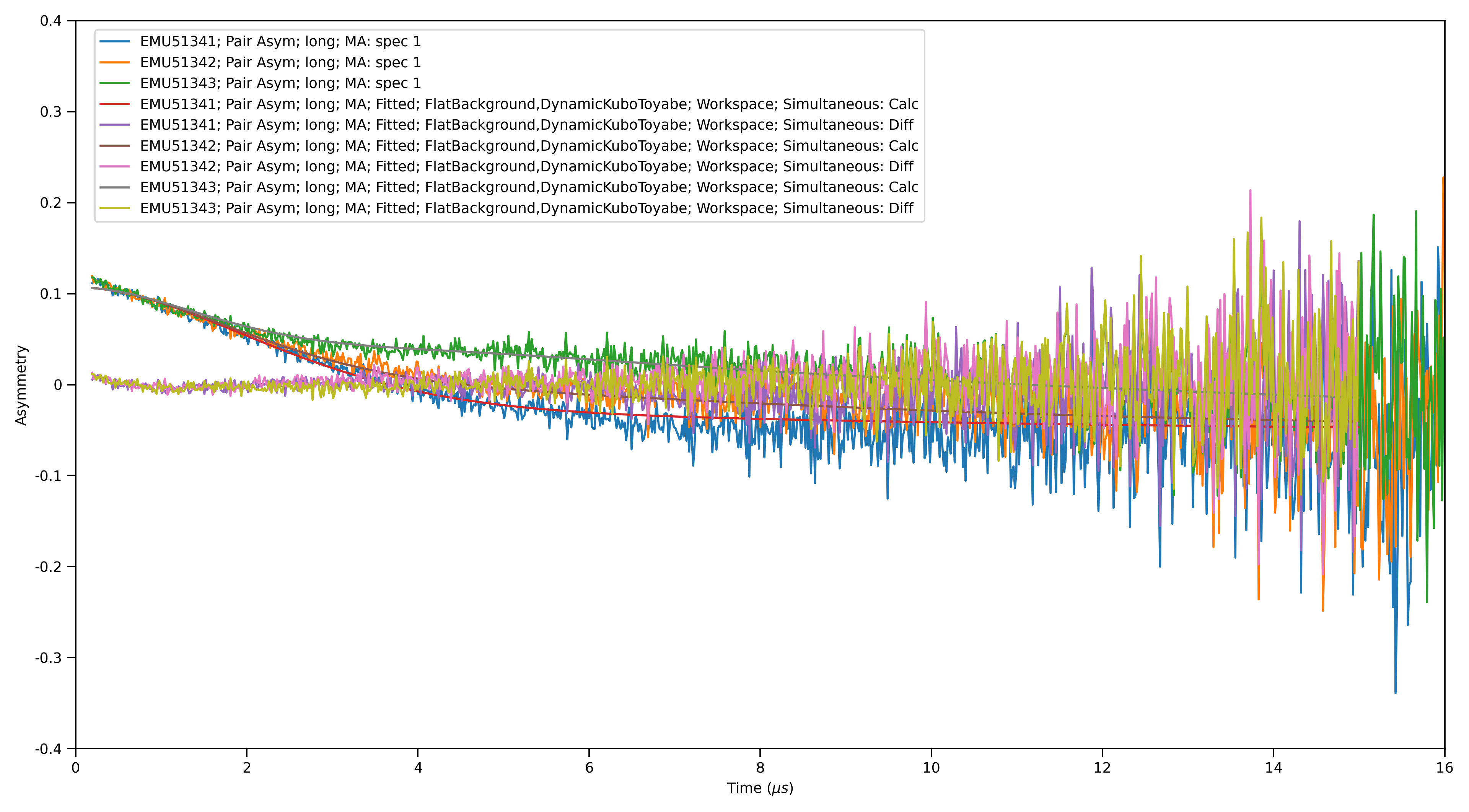Click legend entry 'EMU51341; Pair Asym; long; MA: spec 1'

tap(261, 42)
